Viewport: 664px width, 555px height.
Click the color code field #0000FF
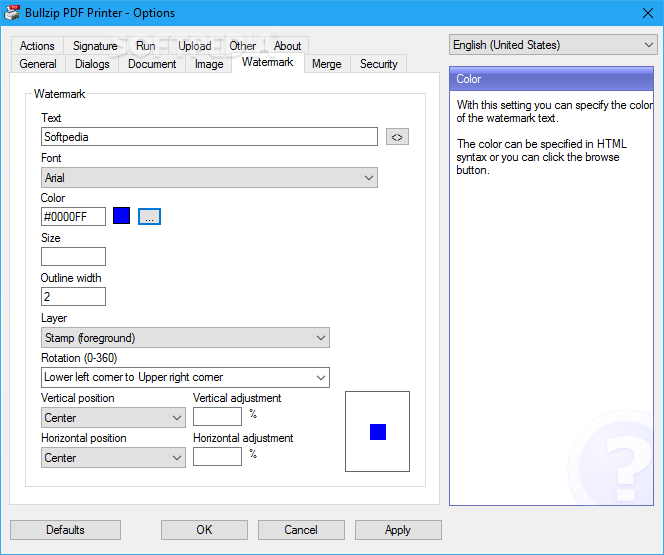point(73,216)
